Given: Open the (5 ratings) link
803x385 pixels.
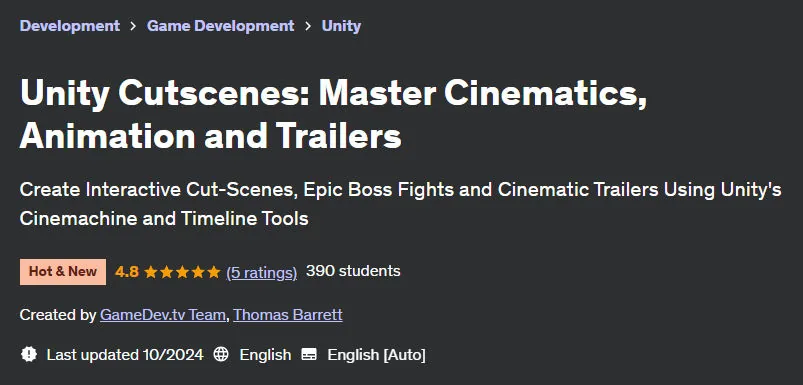Looking at the screenshot, I should [262, 272].
